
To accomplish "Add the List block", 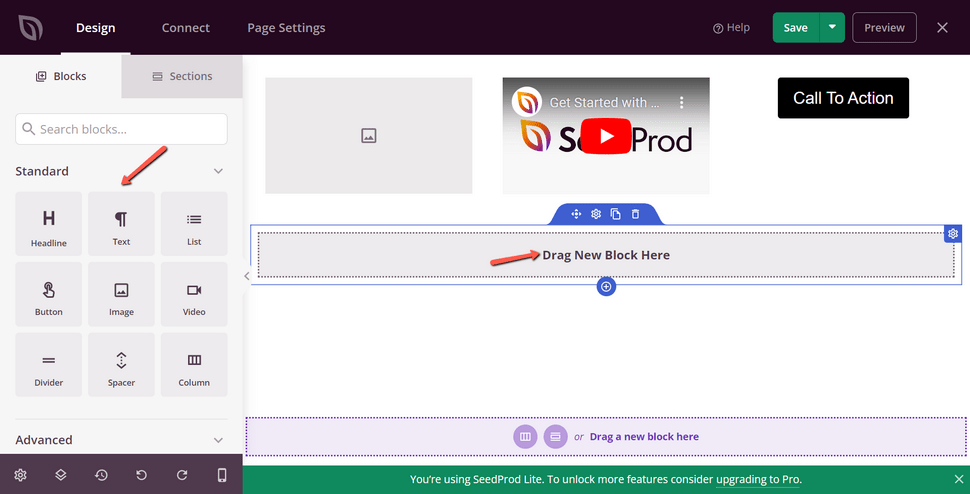I will click(194, 223).
